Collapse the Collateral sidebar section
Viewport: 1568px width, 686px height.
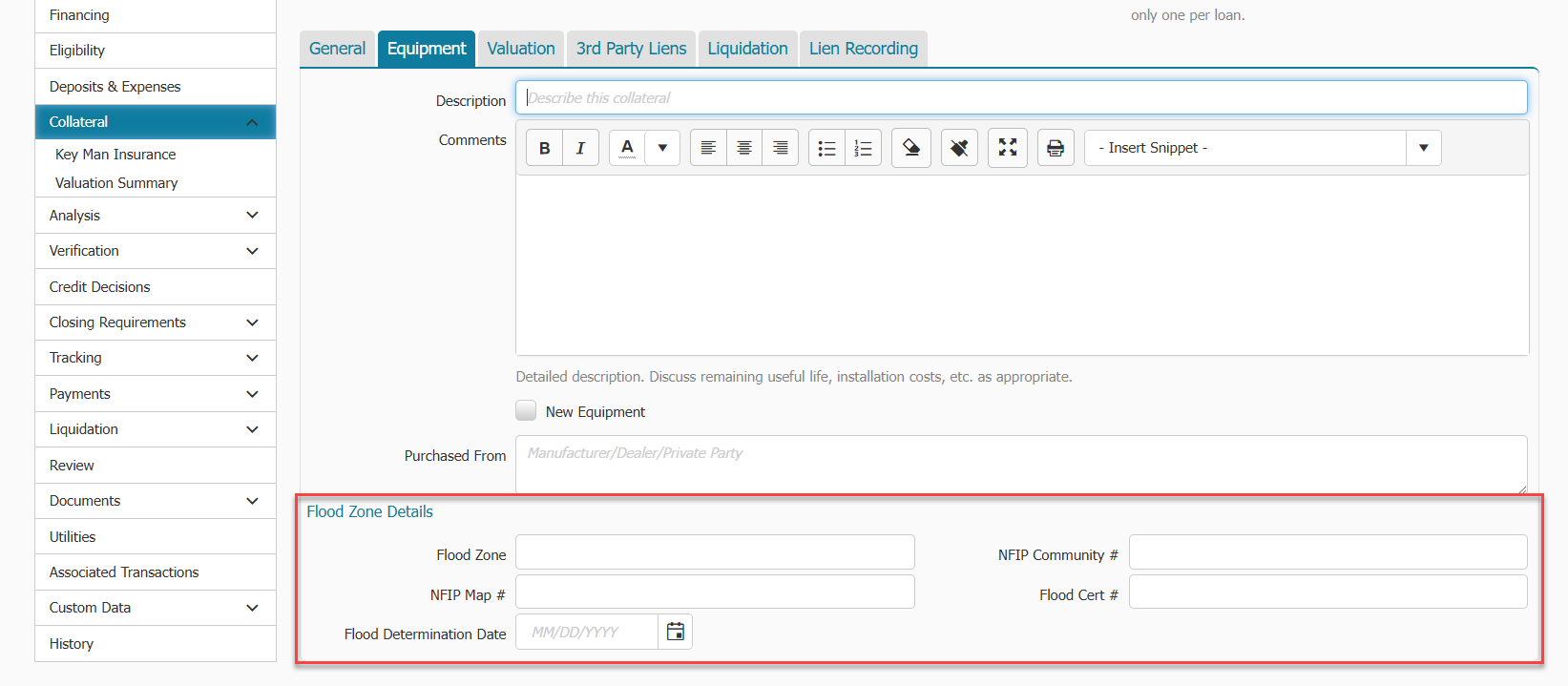coord(252,122)
